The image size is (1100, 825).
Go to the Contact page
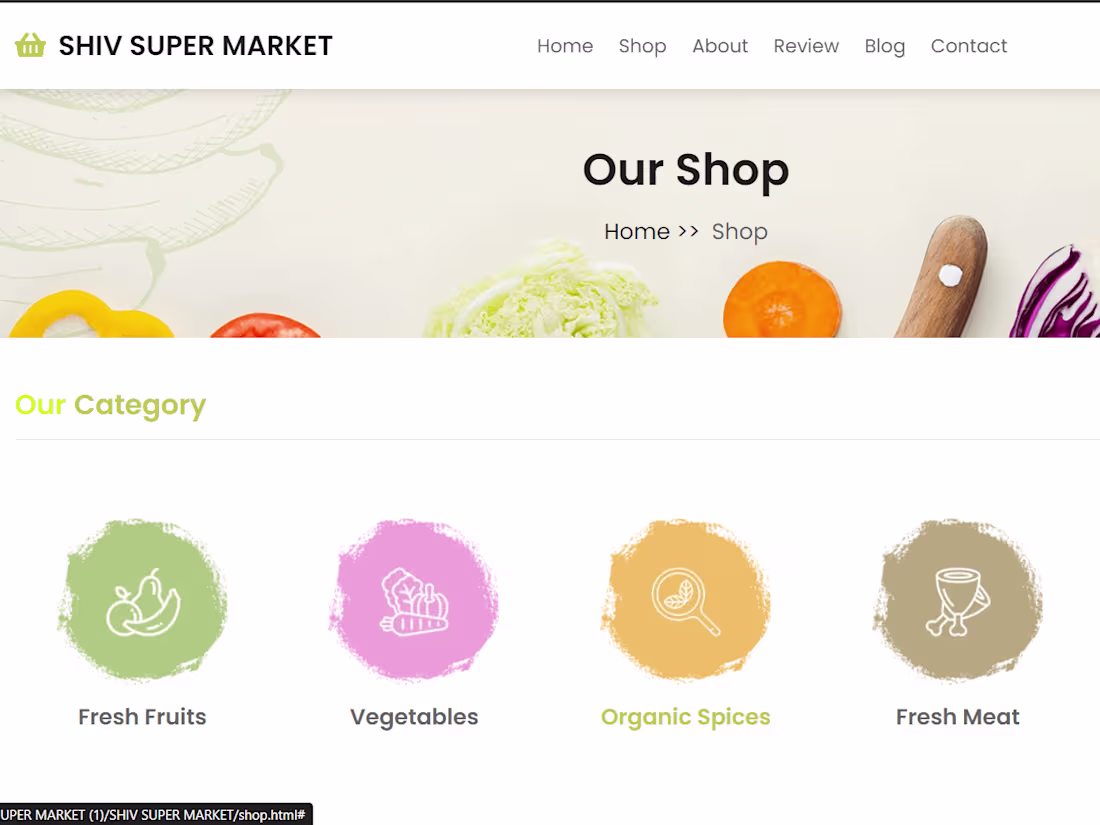pyautogui.click(x=969, y=46)
